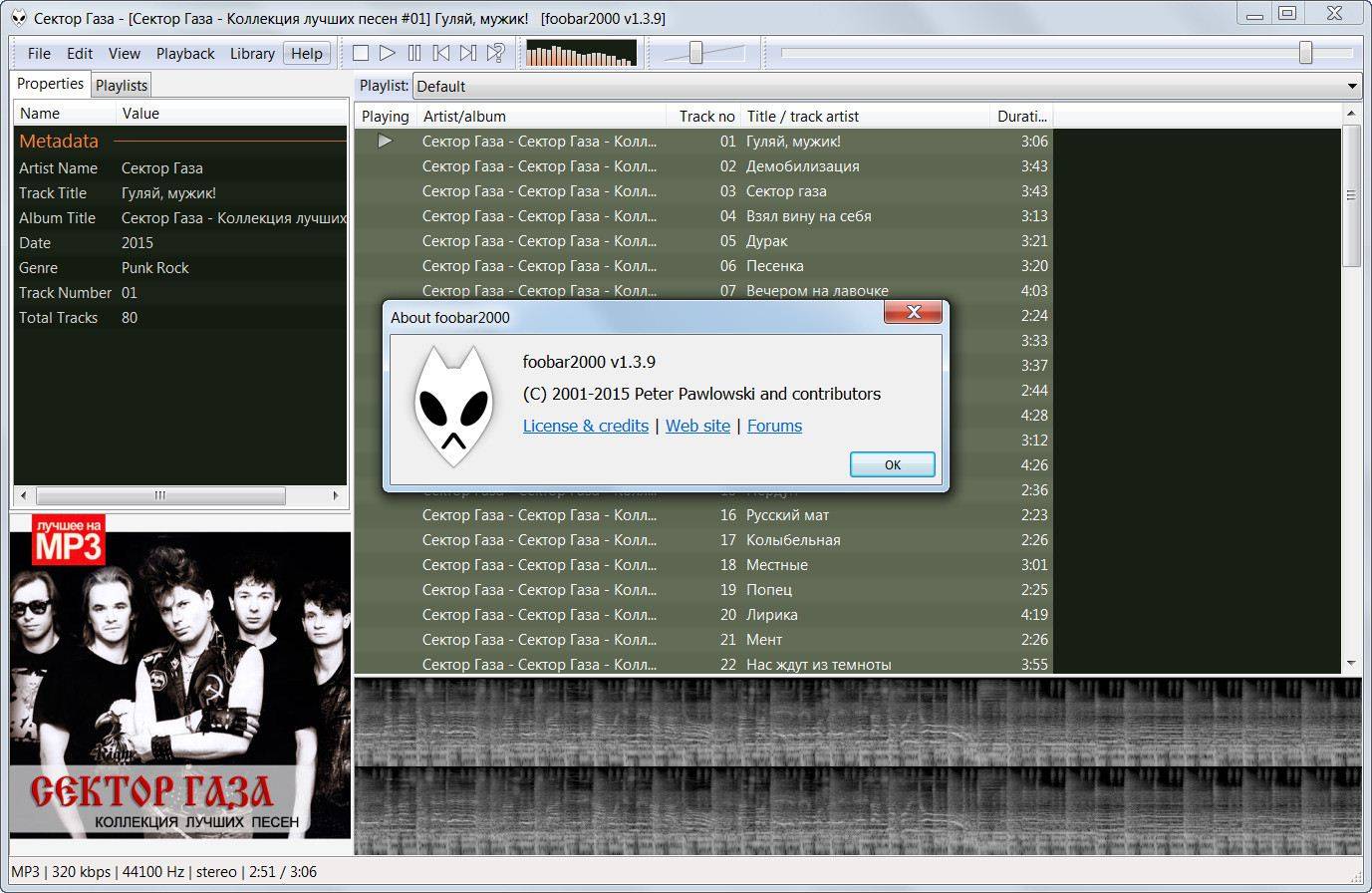Switch to the Playlists tab
This screenshot has width=1372, height=893.
(x=122, y=86)
